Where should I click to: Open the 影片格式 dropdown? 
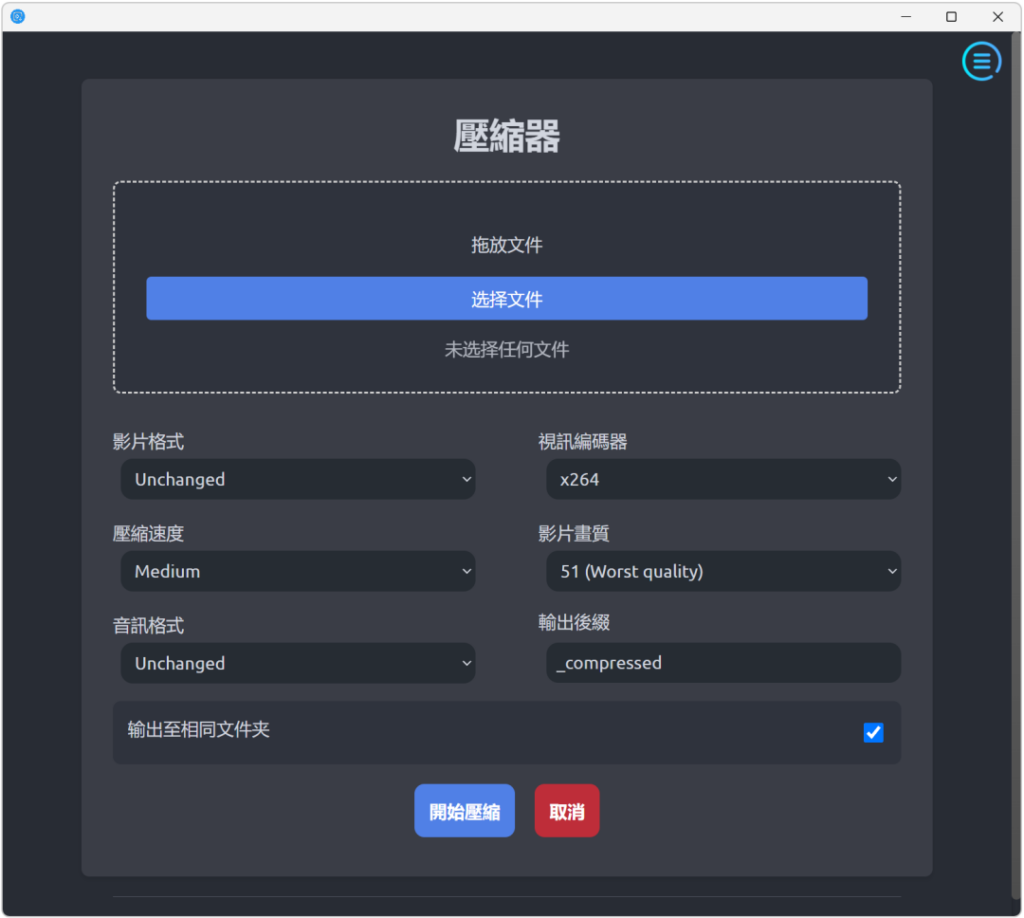pos(298,479)
